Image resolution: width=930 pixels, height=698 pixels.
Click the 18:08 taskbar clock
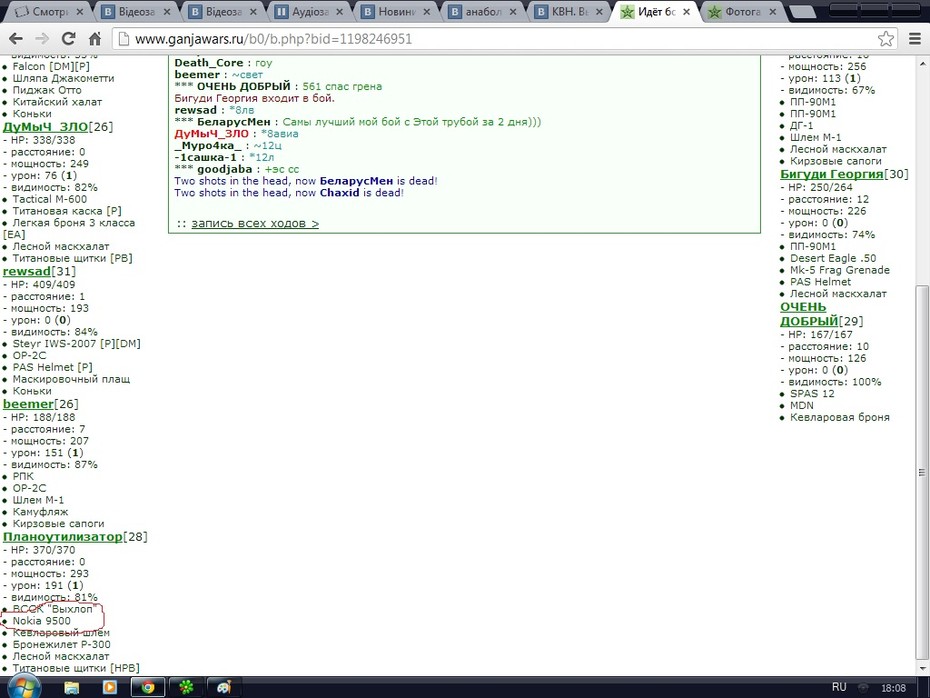pos(893,688)
